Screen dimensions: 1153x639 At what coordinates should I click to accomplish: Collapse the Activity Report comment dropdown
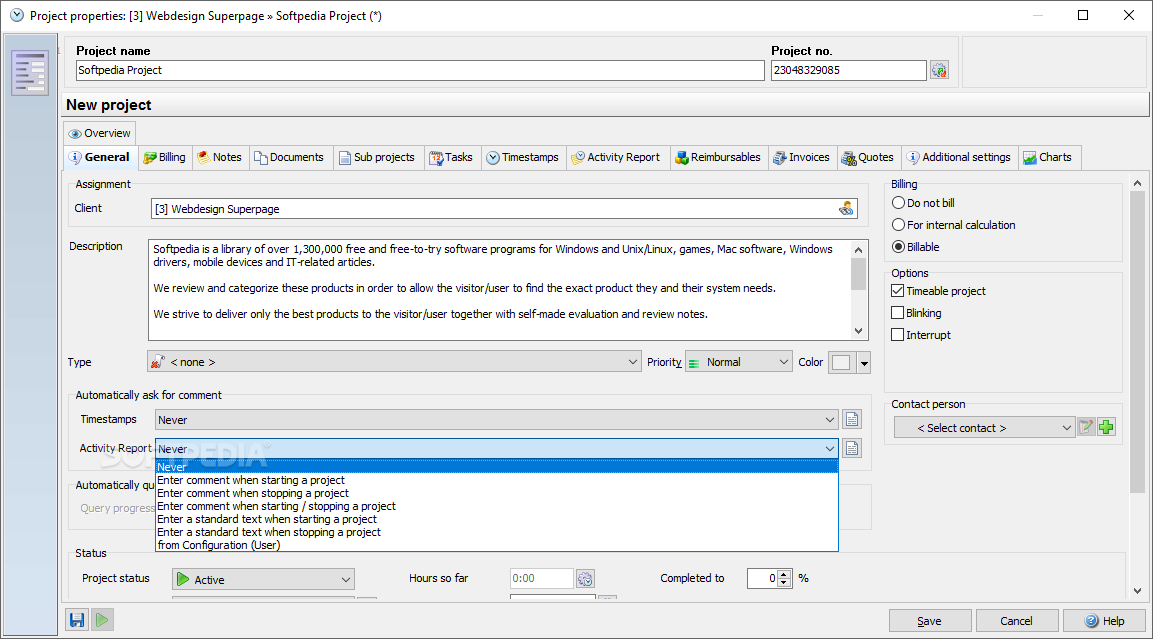click(497, 449)
